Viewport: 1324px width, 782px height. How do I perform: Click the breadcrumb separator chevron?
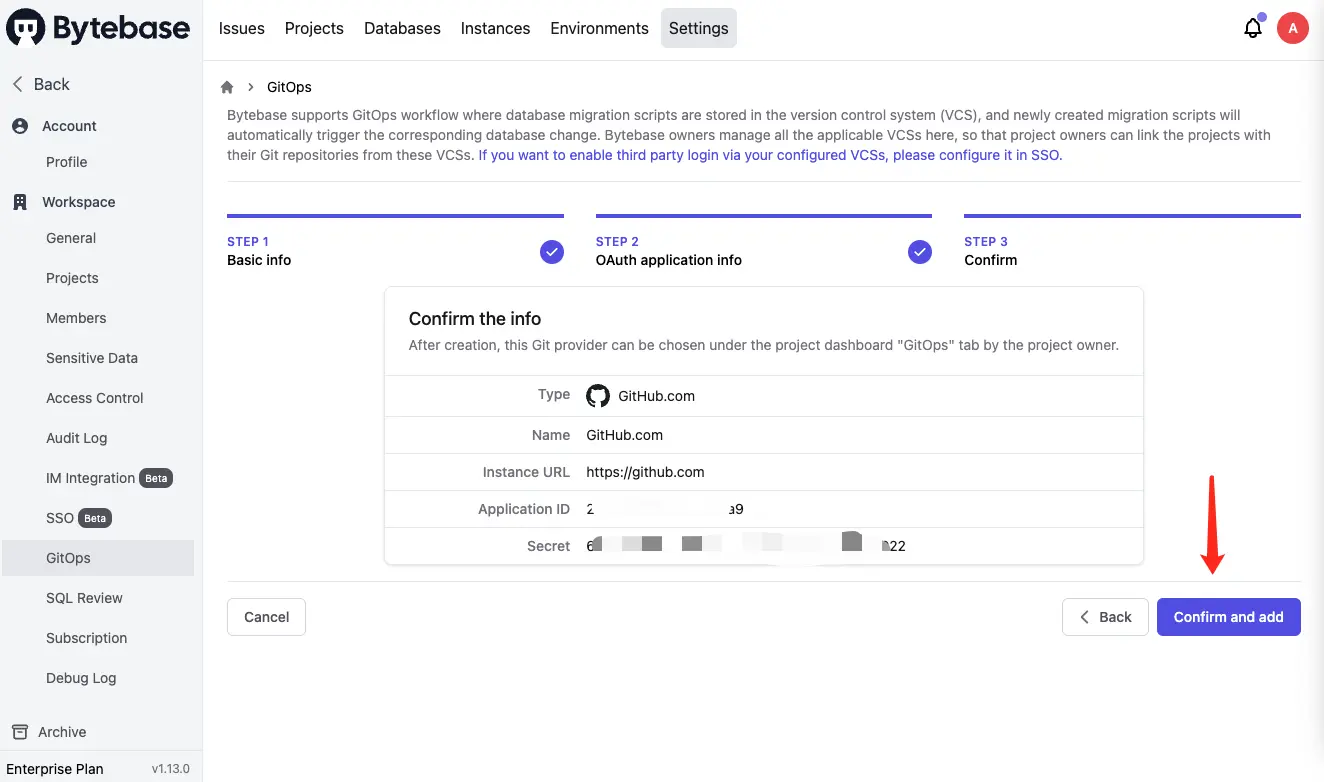249,86
